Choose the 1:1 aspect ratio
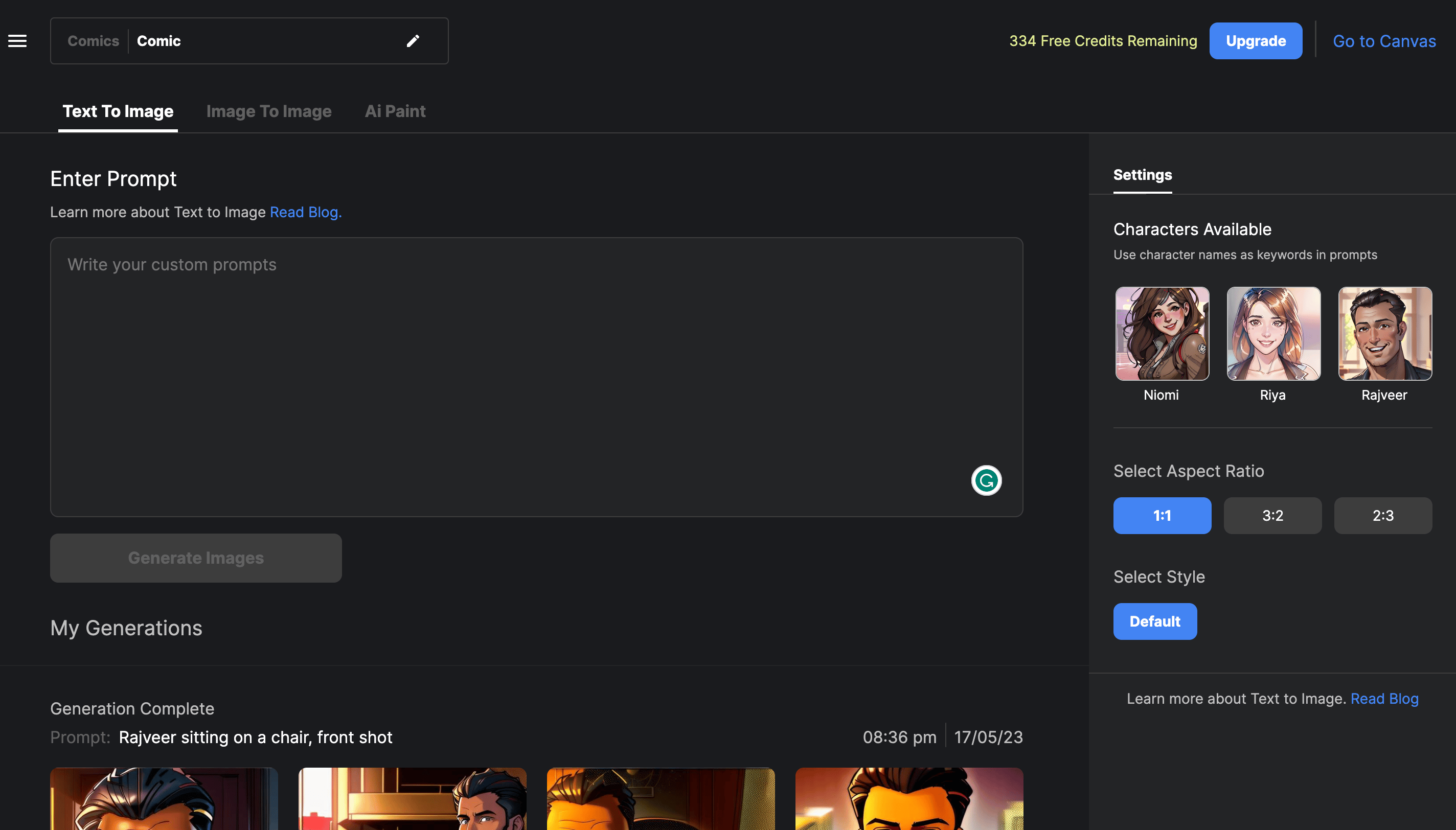 coord(1162,515)
